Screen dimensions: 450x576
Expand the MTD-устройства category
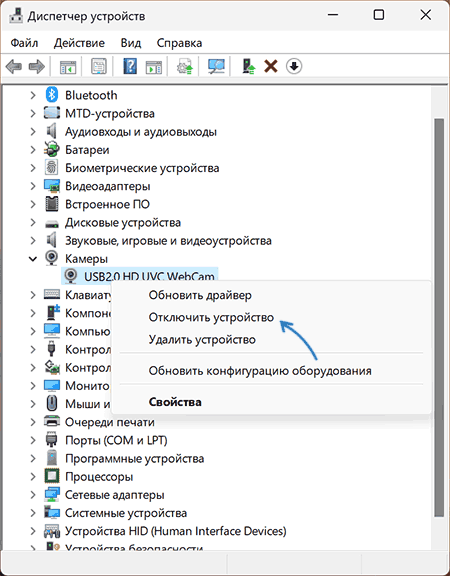(x=33, y=113)
